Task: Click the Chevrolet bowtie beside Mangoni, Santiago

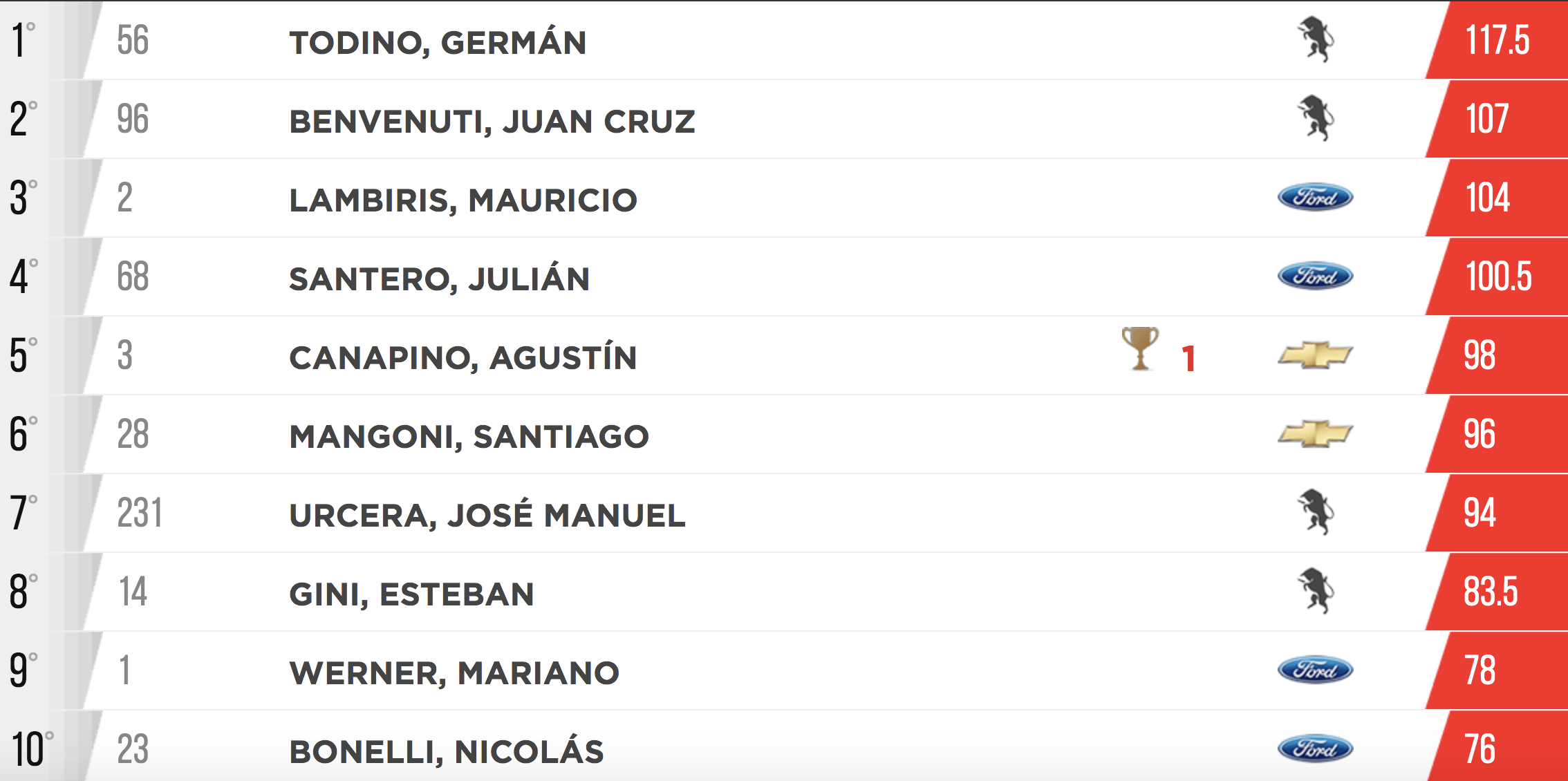Action: pyautogui.click(x=1315, y=434)
